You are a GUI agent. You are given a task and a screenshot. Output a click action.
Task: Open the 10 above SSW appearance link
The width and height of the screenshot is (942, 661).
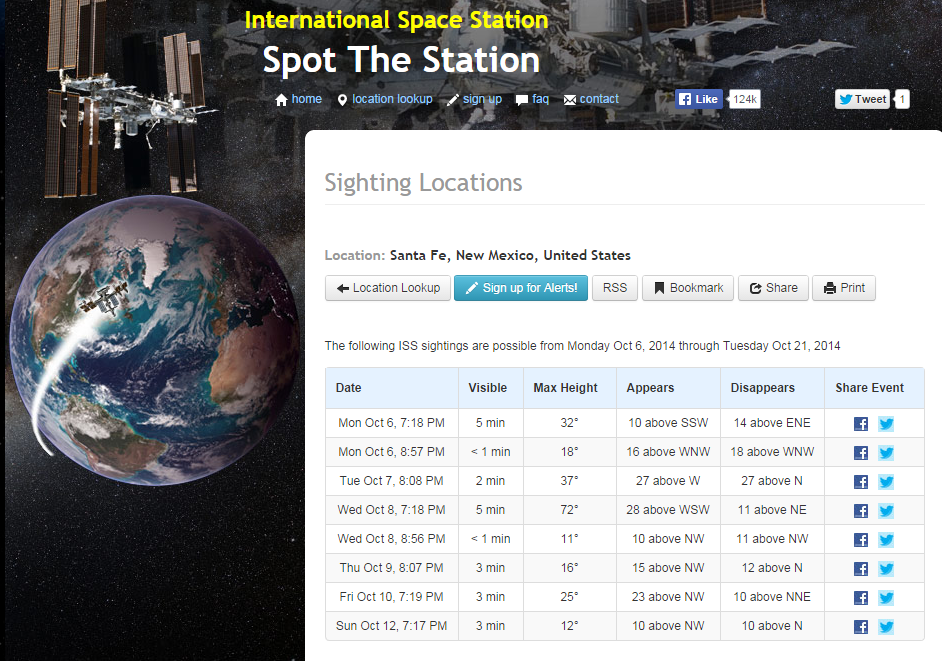tap(667, 423)
